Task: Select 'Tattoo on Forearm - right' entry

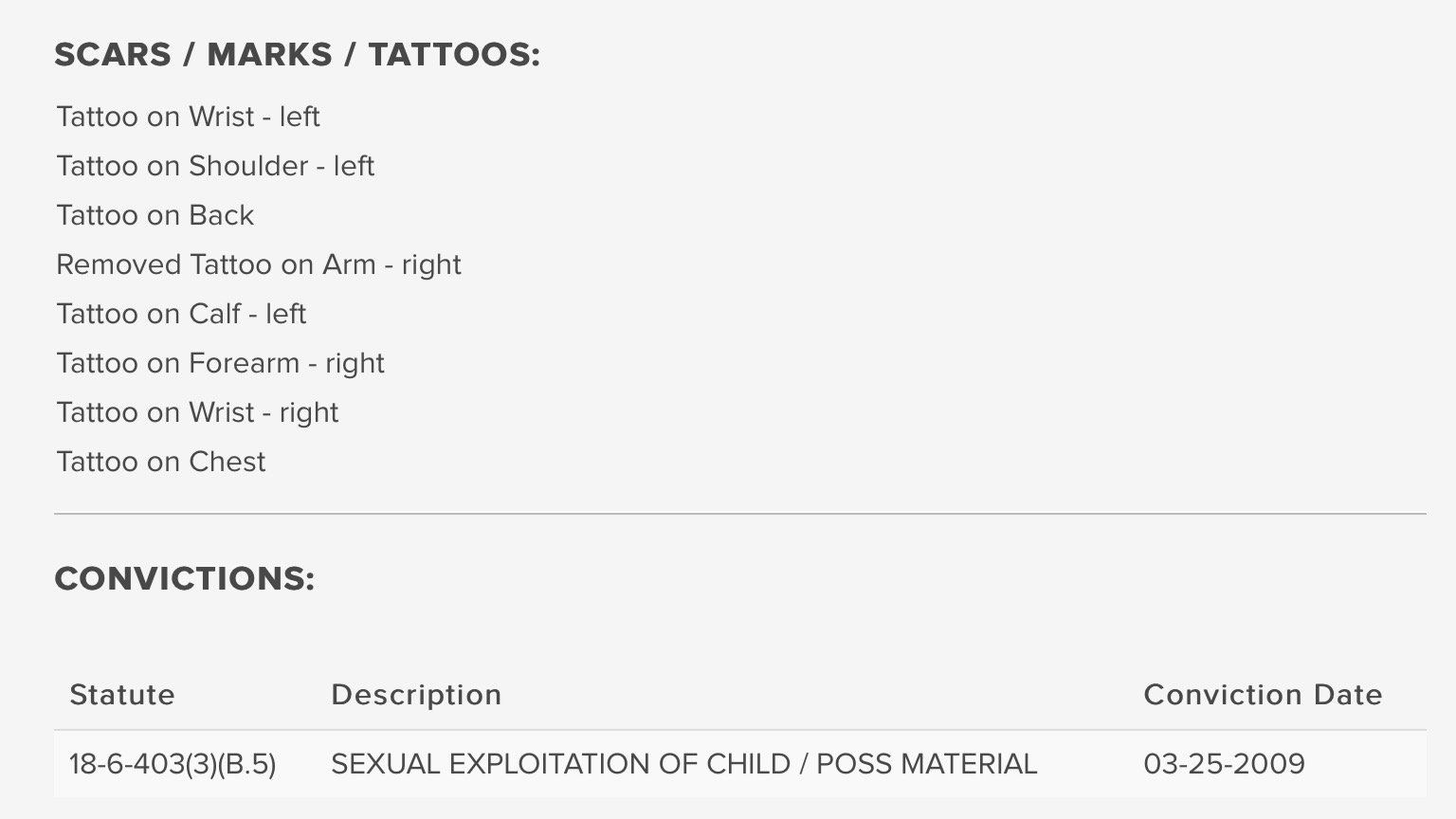Action: tap(220, 363)
